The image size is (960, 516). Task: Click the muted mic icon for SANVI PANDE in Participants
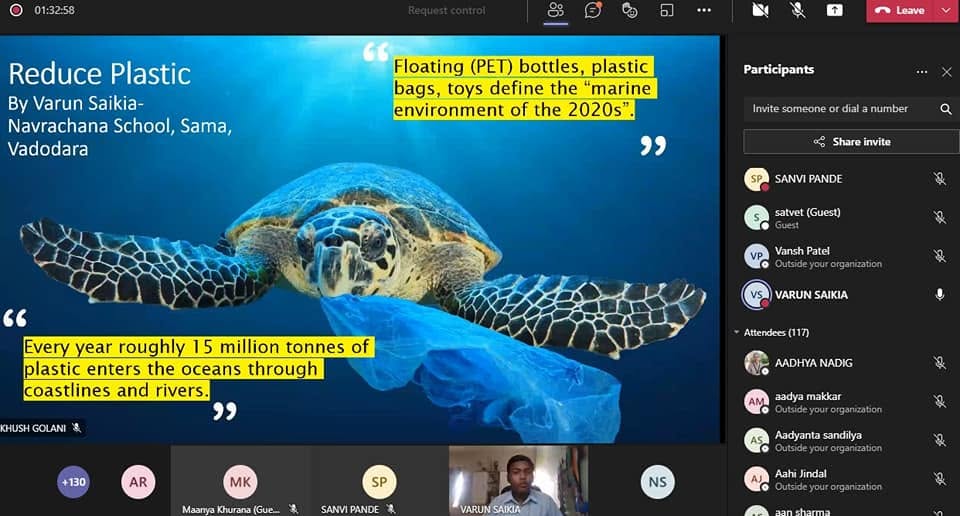940,179
